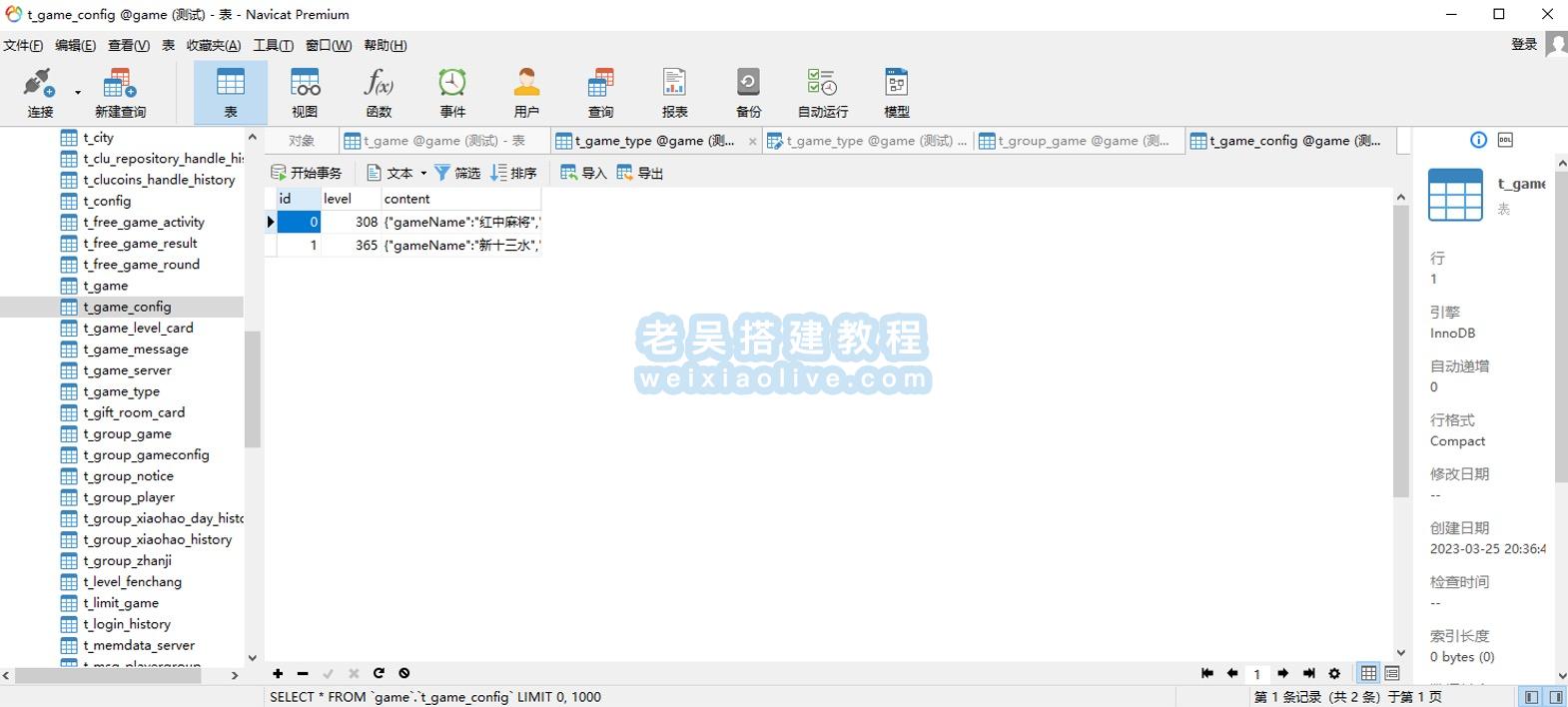Click the 函数 (Function) toolbar icon
This screenshot has height=707, width=1568.
click(379, 92)
